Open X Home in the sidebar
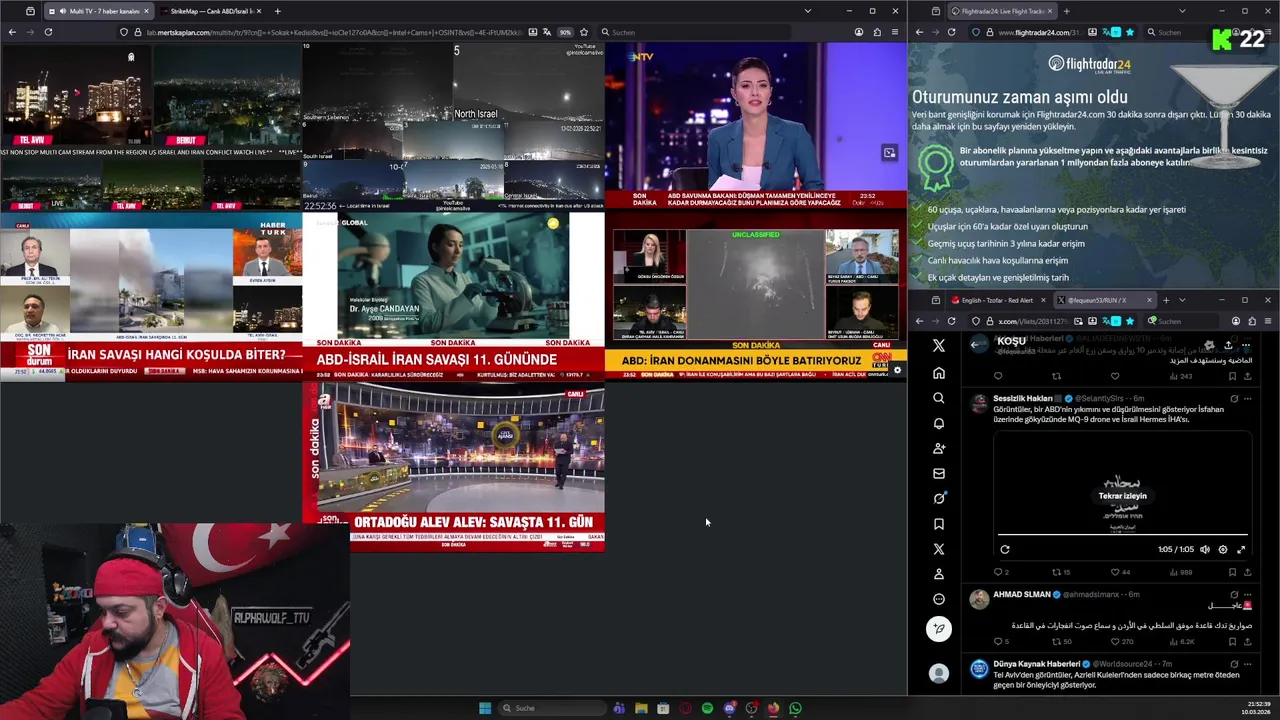 pos(938,373)
